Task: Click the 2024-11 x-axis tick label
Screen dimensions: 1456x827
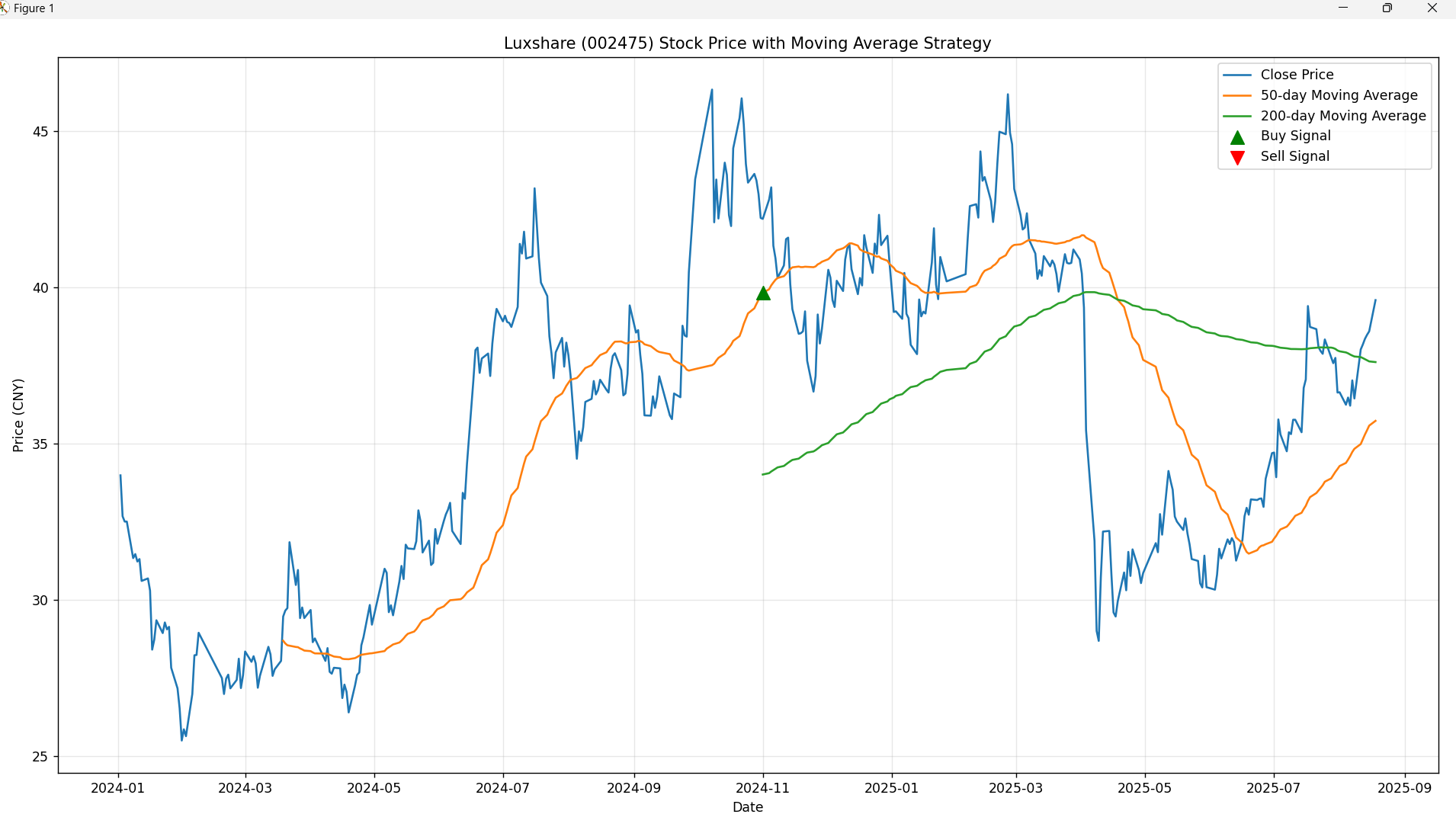Action: click(762, 788)
